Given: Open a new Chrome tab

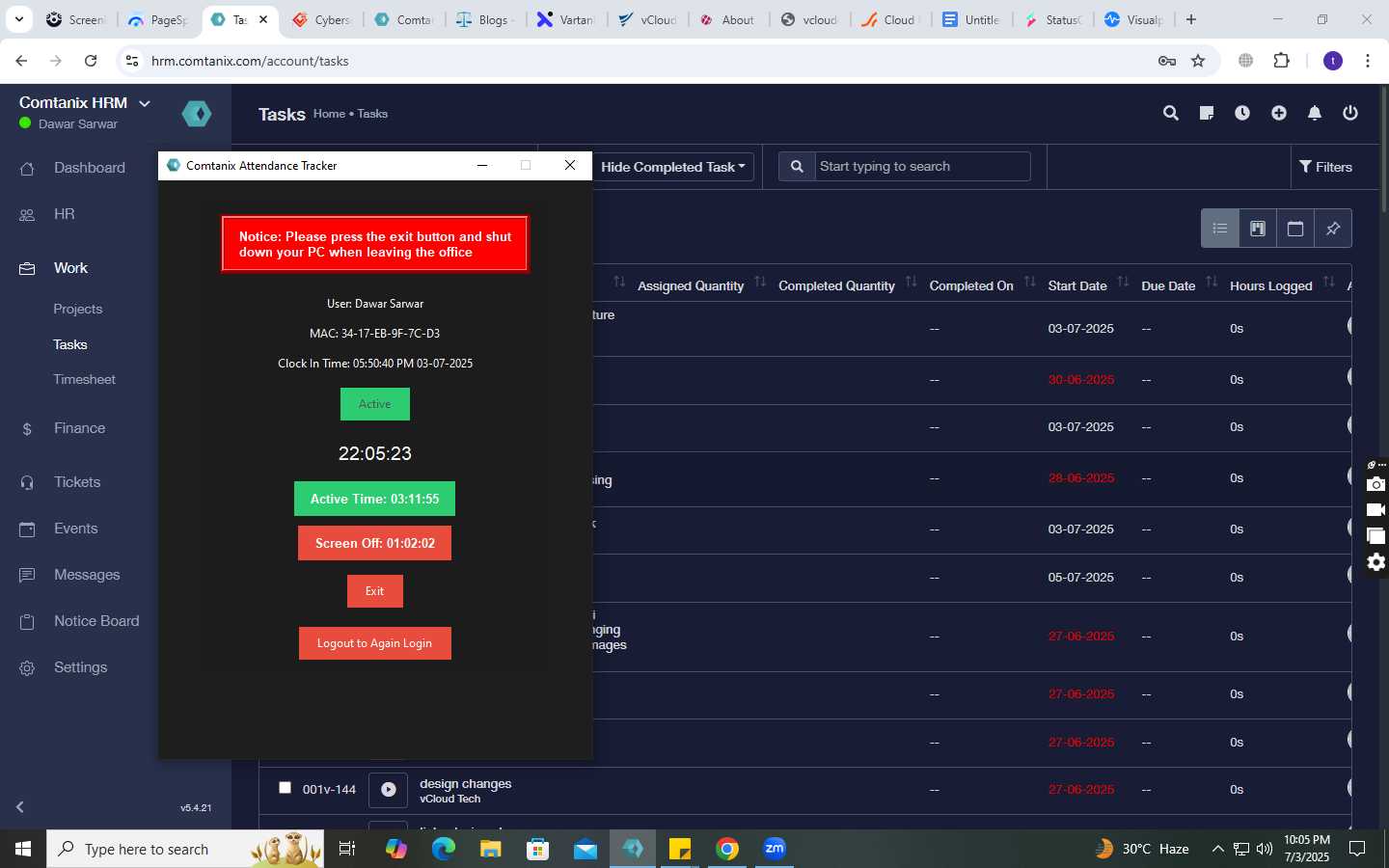Looking at the screenshot, I should pos(1191,19).
